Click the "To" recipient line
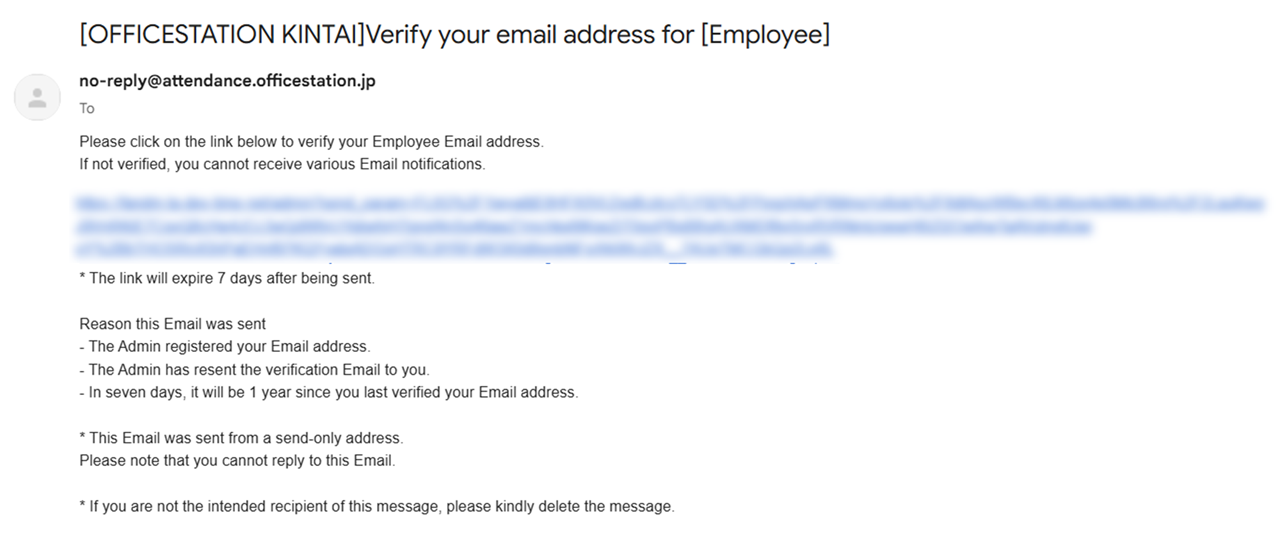1280x533 pixels. (x=87, y=108)
